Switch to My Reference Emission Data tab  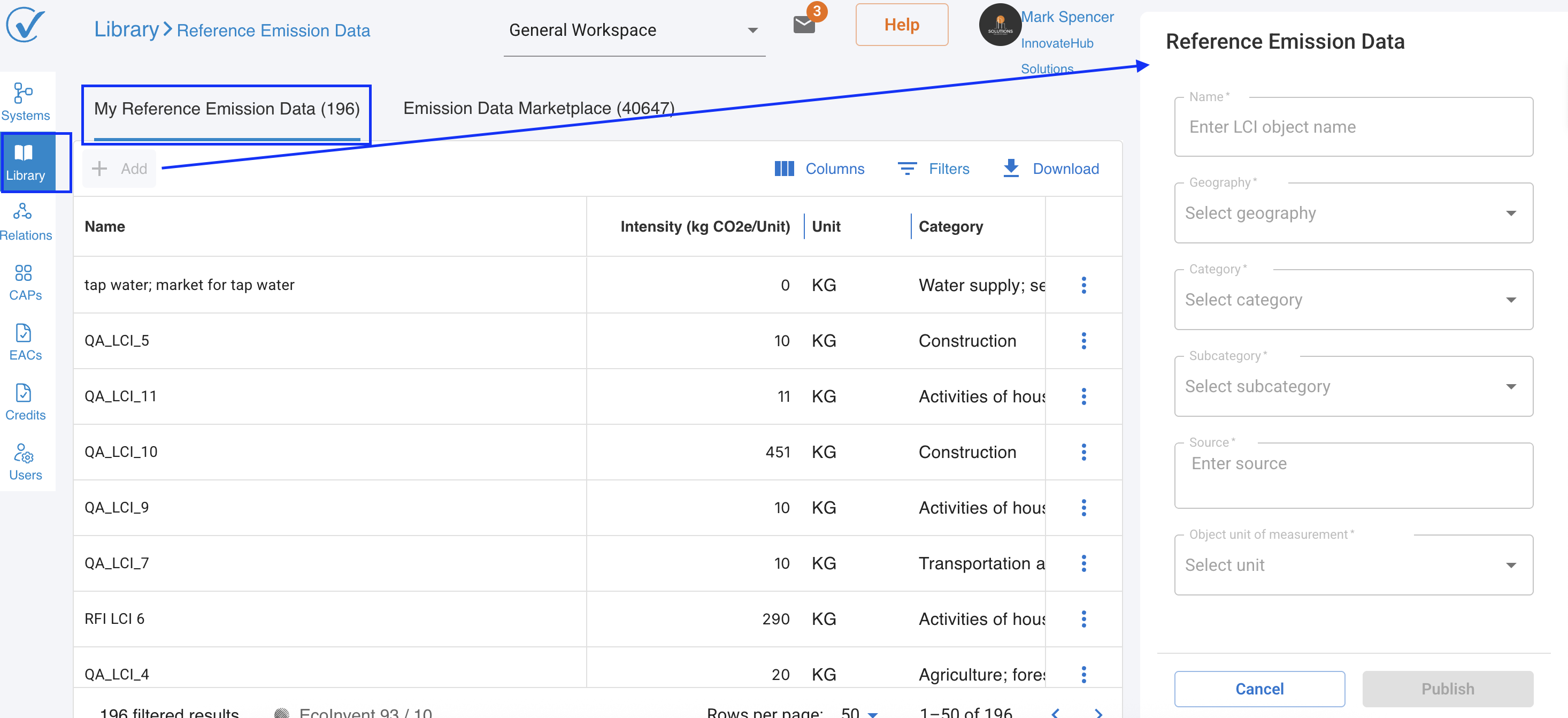click(x=226, y=109)
